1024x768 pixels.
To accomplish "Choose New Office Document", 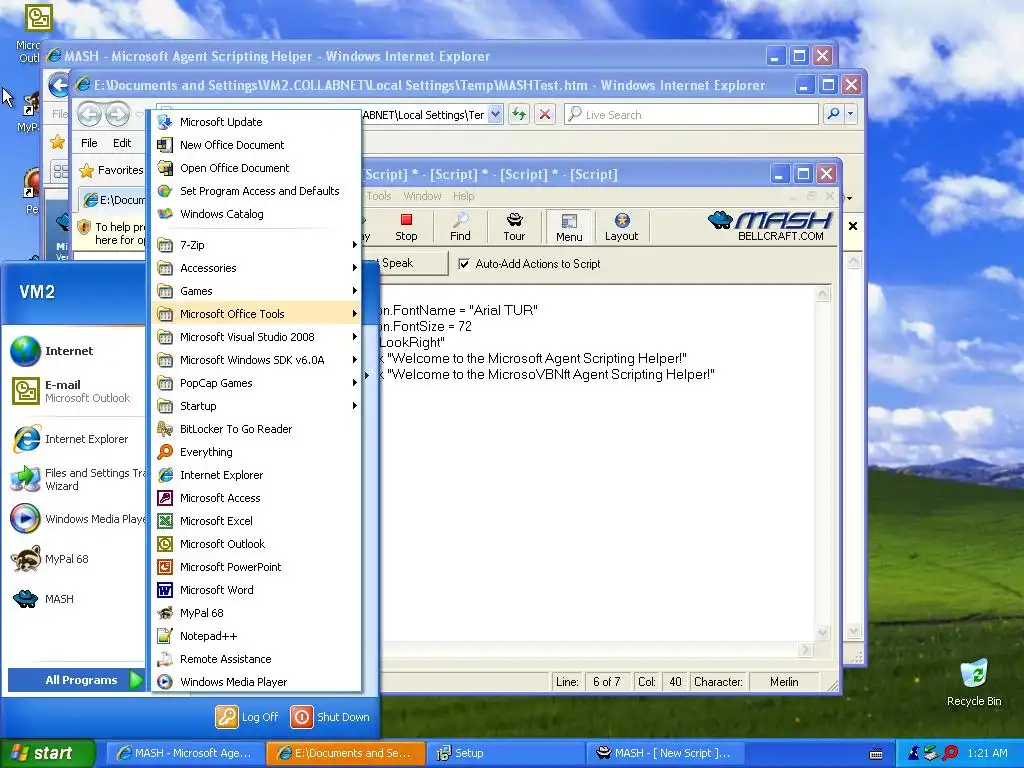I will [x=257, y=145].
